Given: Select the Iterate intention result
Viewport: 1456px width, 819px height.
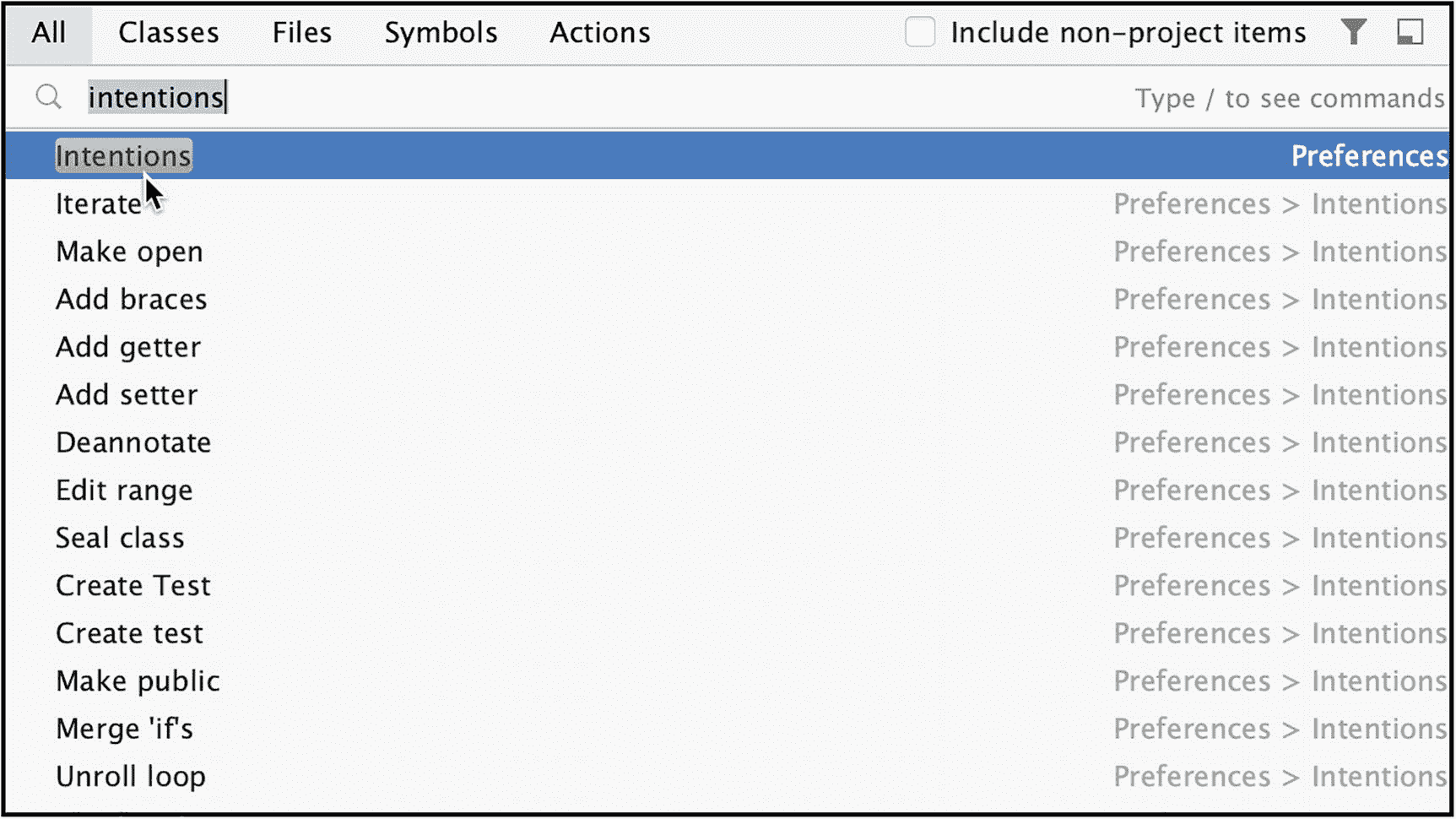Looking at the screenshot, I should pyautogui.click(x=728, y=203).
